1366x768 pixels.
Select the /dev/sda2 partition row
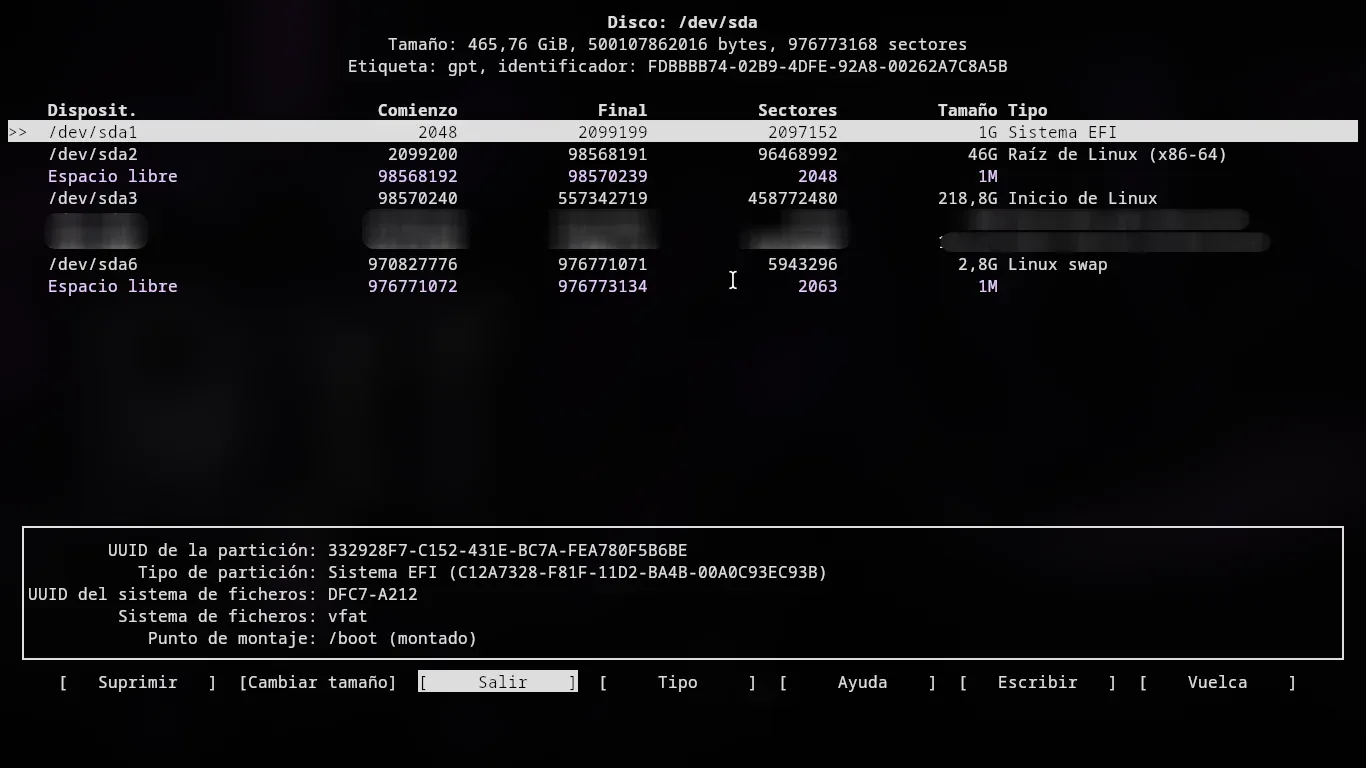coord(683,154)
